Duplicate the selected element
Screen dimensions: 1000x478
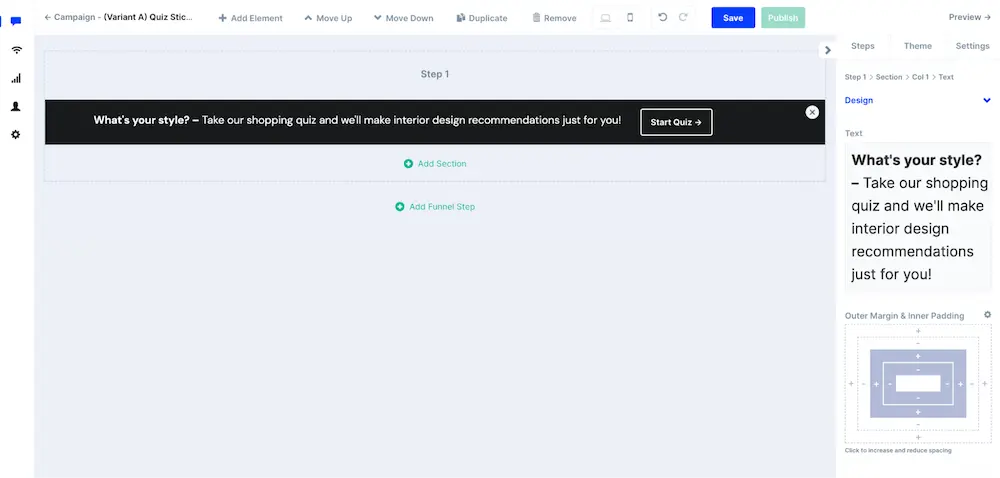click(482, 18)
